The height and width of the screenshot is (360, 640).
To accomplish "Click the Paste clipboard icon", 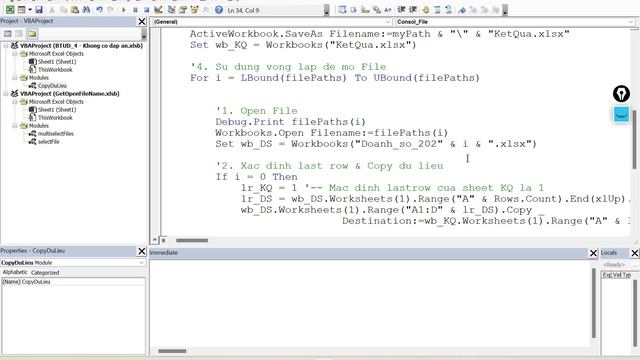I will (x=75, y=10).
